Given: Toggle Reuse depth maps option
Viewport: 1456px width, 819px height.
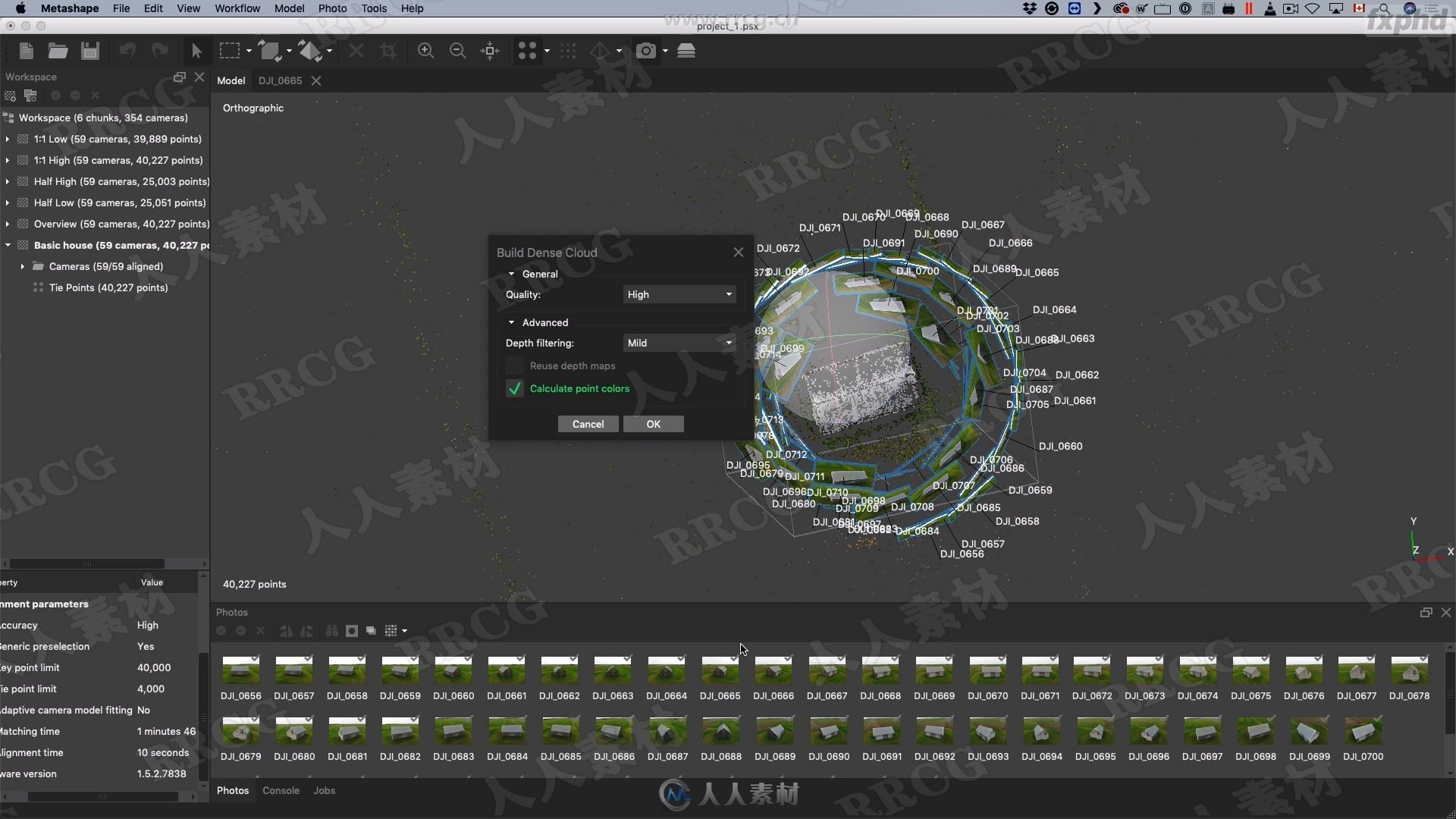Looking at the screenshot, I should pyautogui.click(x=516, y=365).
